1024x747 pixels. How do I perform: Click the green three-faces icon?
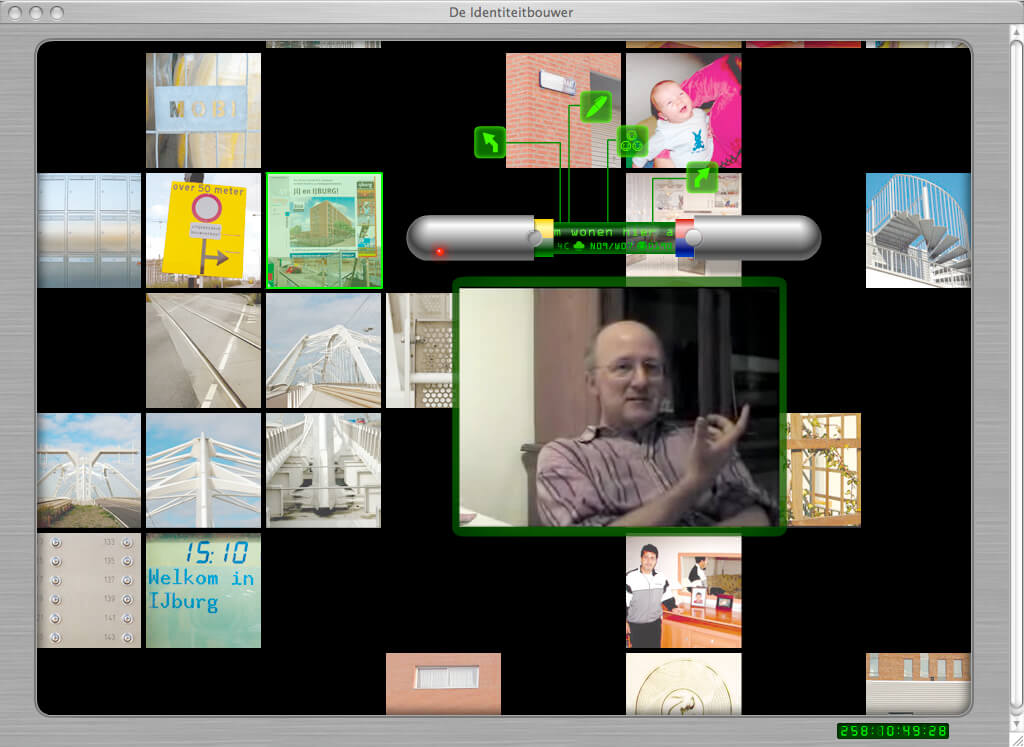click(x=632, y=142)
